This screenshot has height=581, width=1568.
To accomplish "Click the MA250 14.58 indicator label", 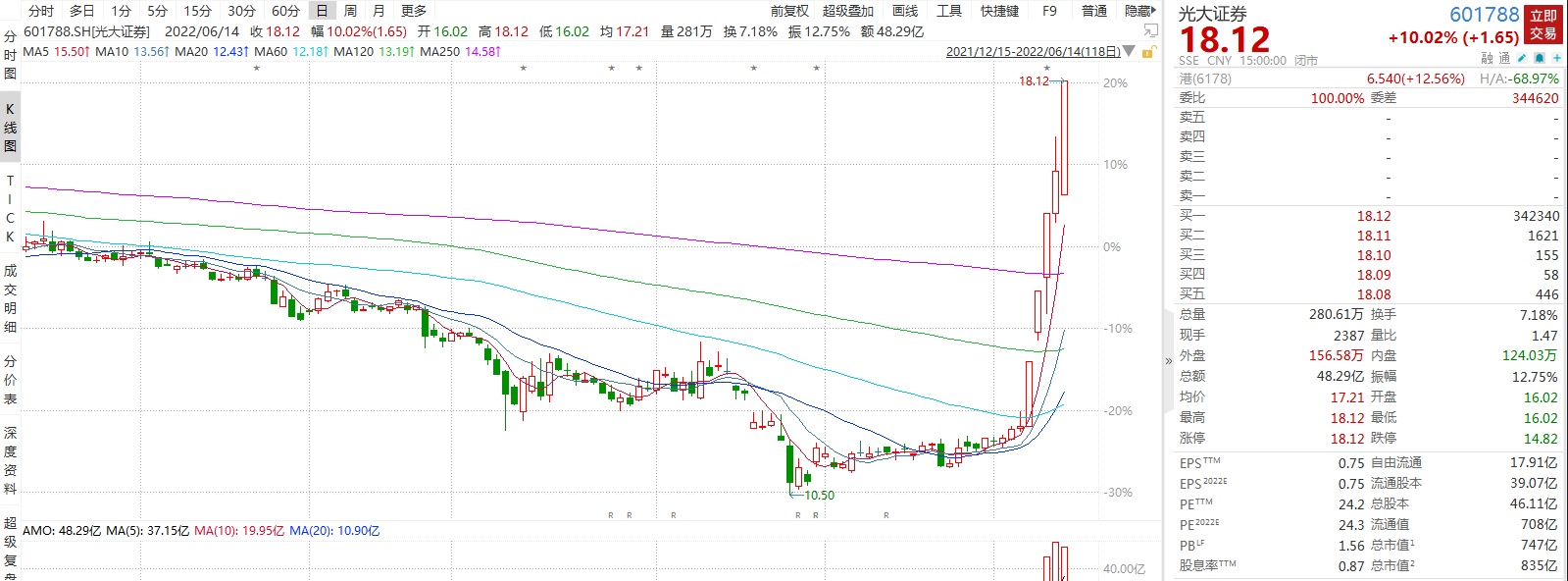I will click(460, 51).
